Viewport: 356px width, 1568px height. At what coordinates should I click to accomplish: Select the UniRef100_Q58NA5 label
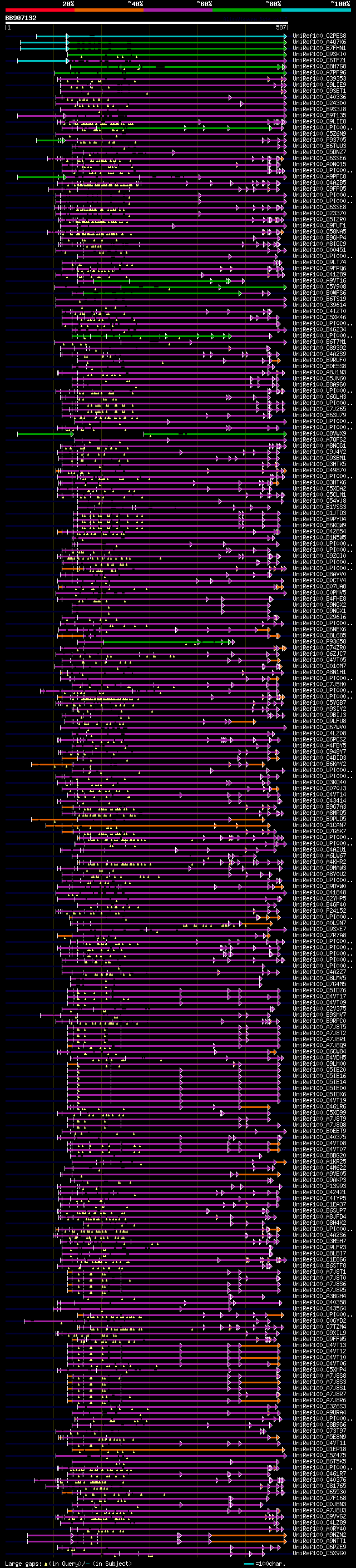click(x=319, y=231)
